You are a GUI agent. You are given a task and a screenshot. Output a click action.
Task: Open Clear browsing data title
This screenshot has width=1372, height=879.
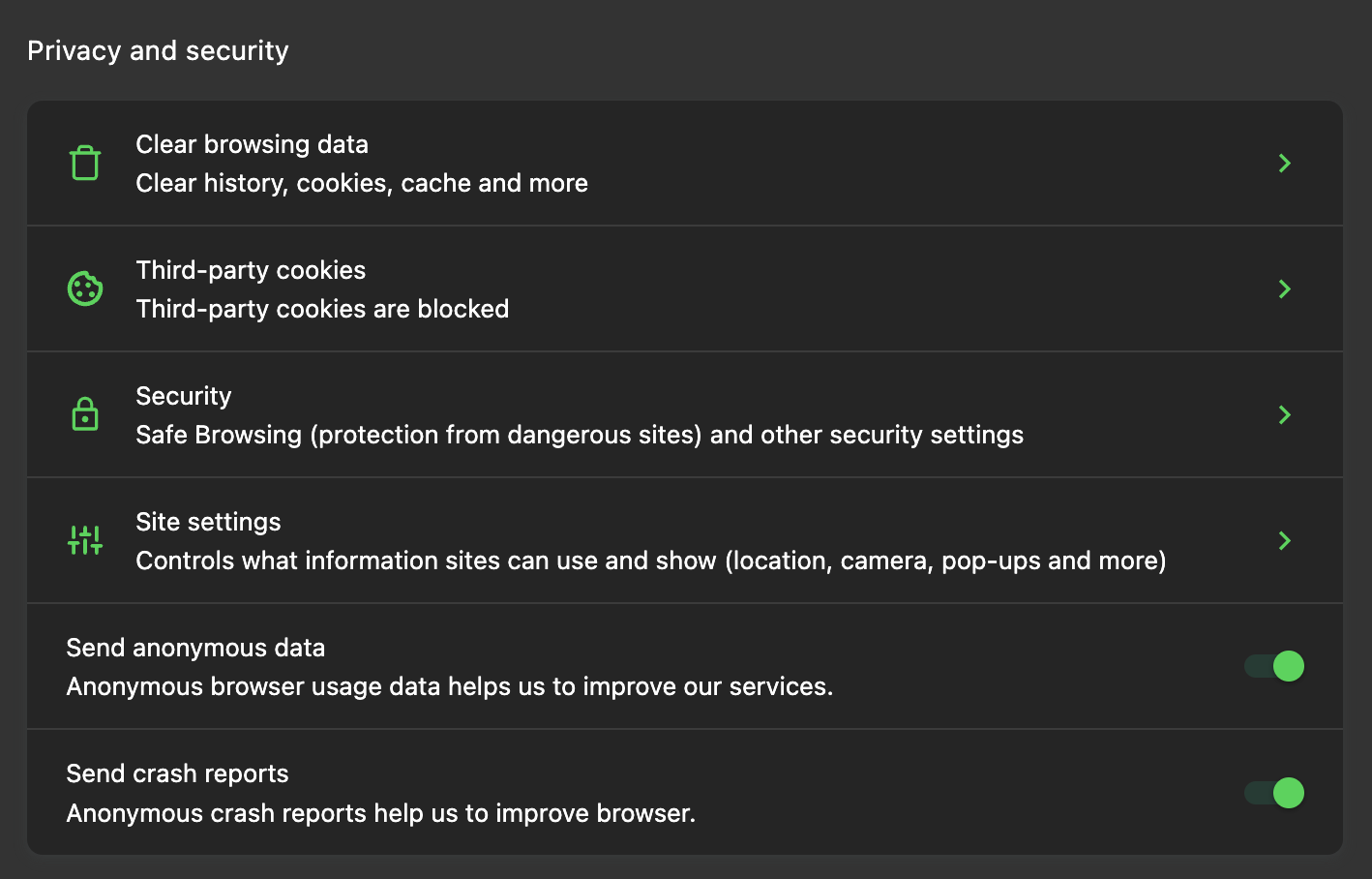[x=252, y=144]
